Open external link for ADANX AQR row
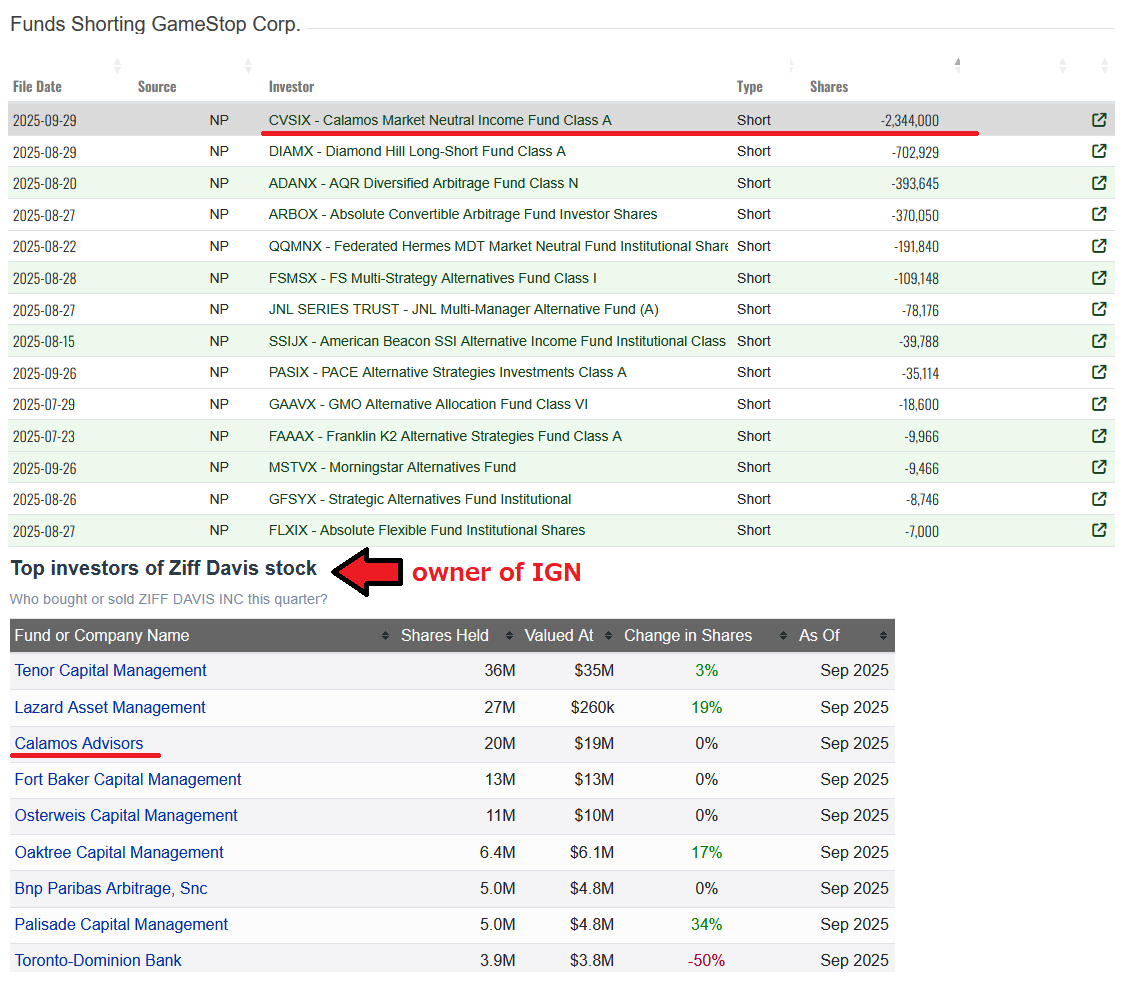The image size is (1140, 984). point(1099,183)
